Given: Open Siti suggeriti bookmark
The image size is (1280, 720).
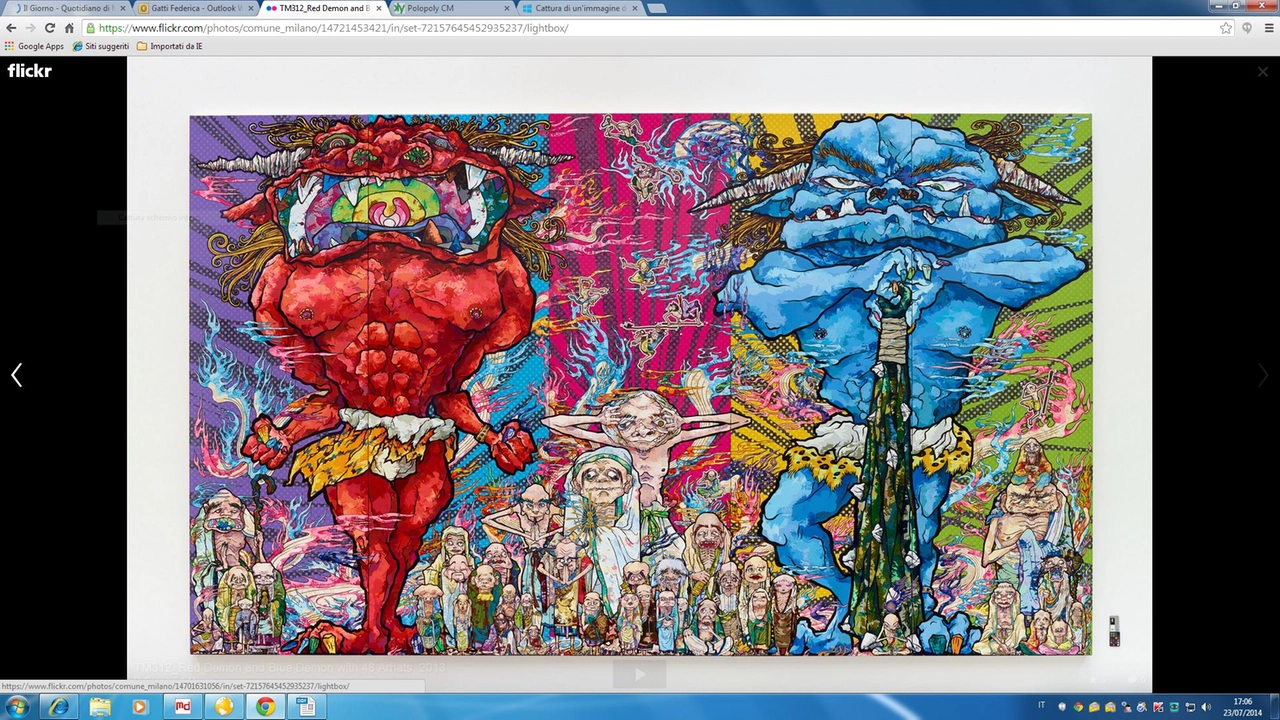Looking at the screenshot, I should tap(101, 46).
